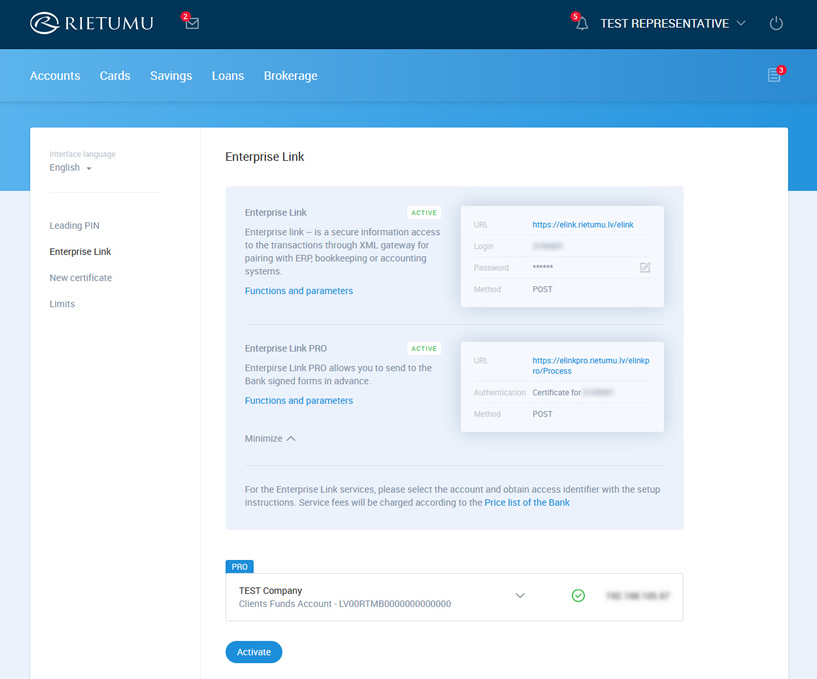This screenshot has width=817, height=679.
Task: Open the messages inbox icon
Action: tap(190, 23)
